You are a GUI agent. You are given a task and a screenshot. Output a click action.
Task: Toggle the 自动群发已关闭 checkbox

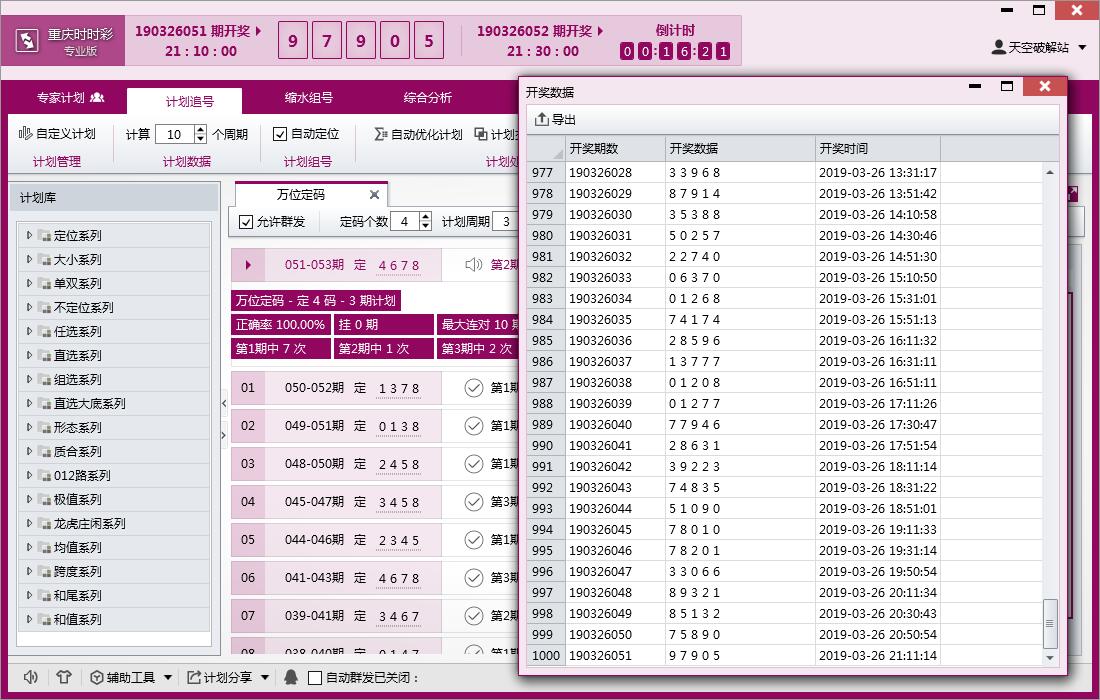(315, 678)
